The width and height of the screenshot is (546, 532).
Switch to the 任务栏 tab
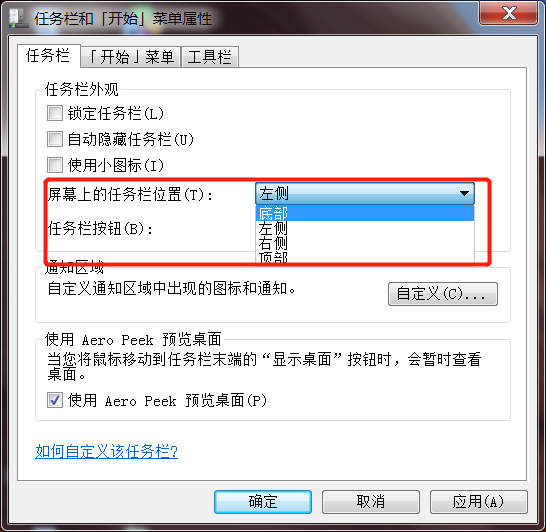[48, 56]
